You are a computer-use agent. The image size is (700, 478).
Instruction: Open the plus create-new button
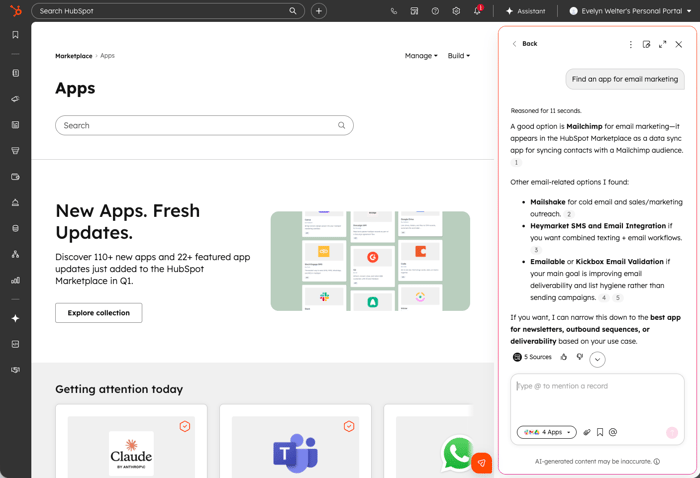[319, 11]
